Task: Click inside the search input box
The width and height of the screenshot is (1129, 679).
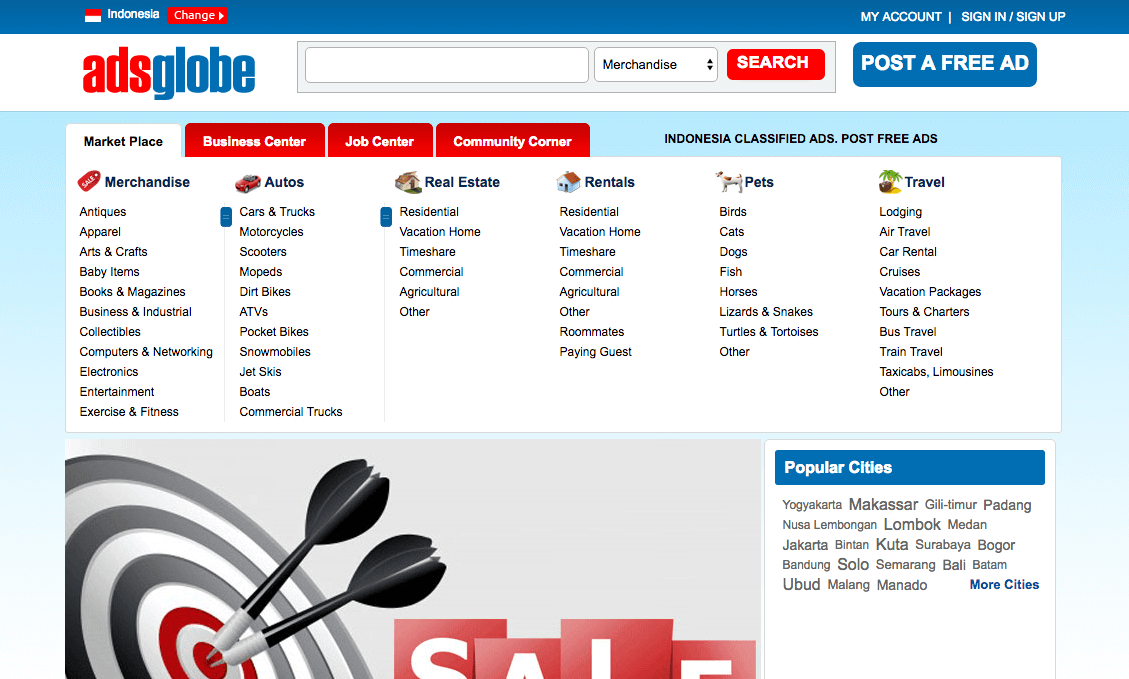Action: click(445, 63)
